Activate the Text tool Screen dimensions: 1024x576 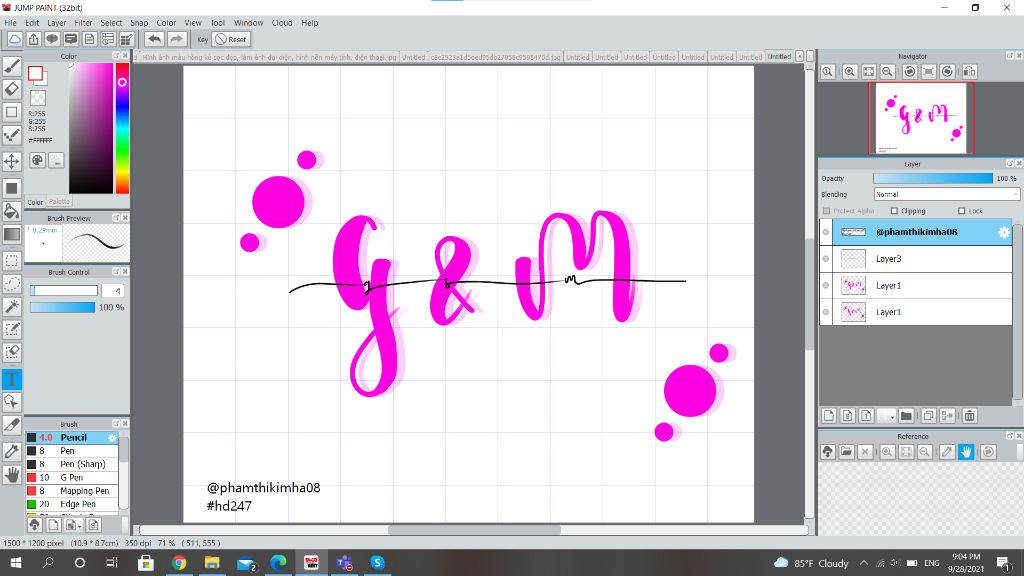[x=12, y=379]
